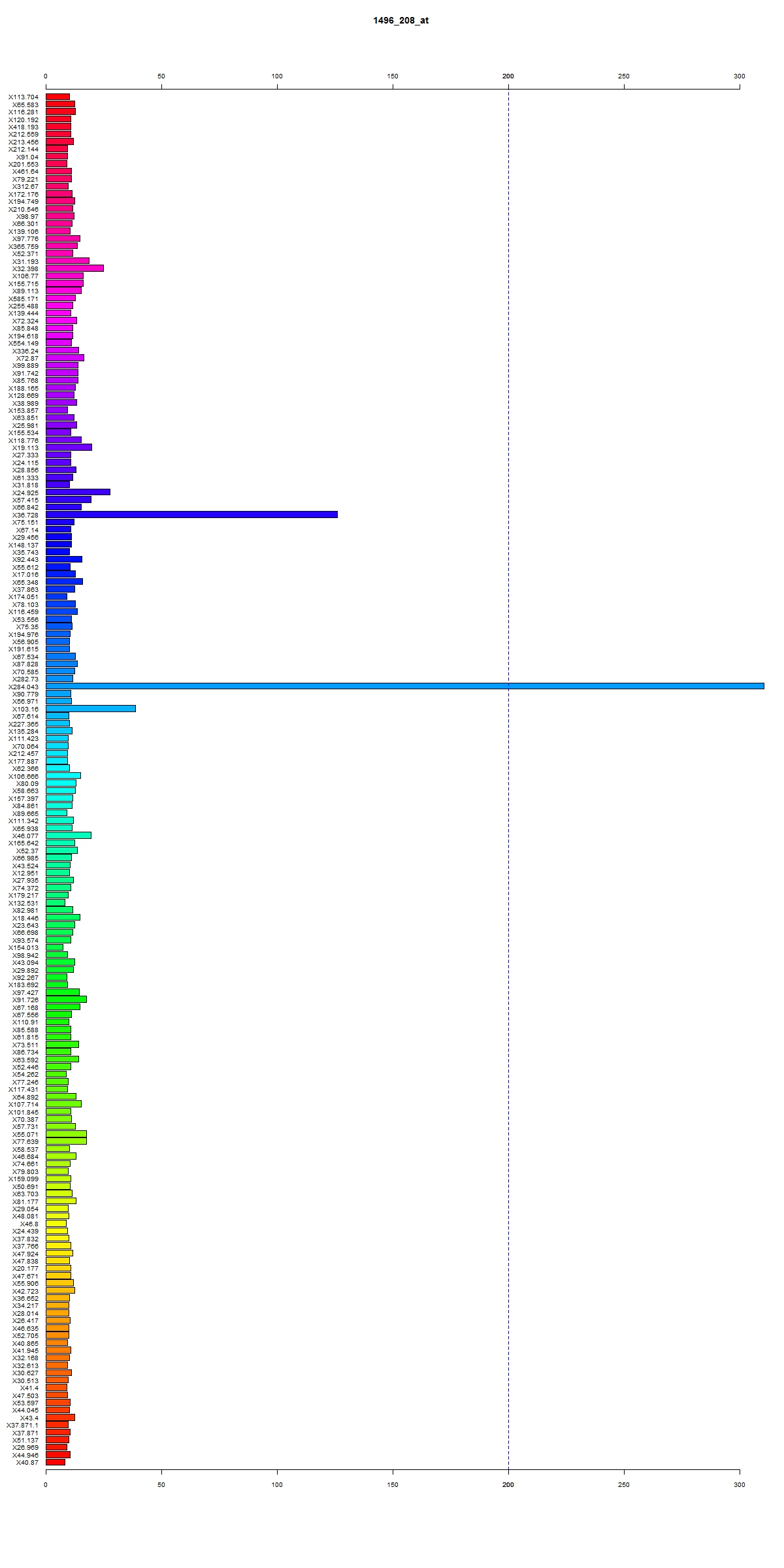
Task: Select the label X365.759
Action: (24, 246)
